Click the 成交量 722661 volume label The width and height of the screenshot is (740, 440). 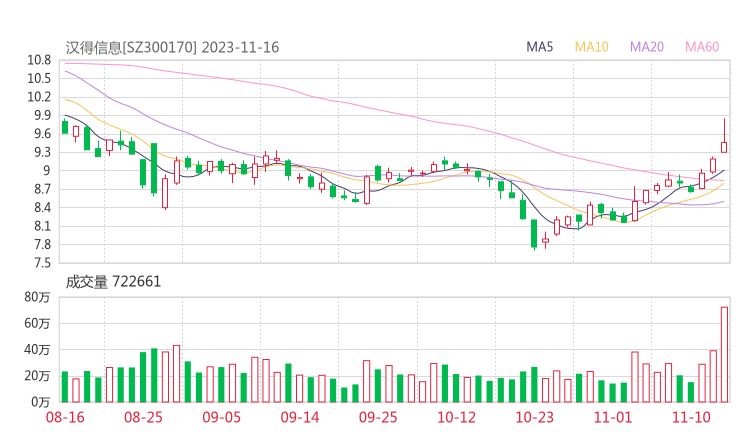113,282
